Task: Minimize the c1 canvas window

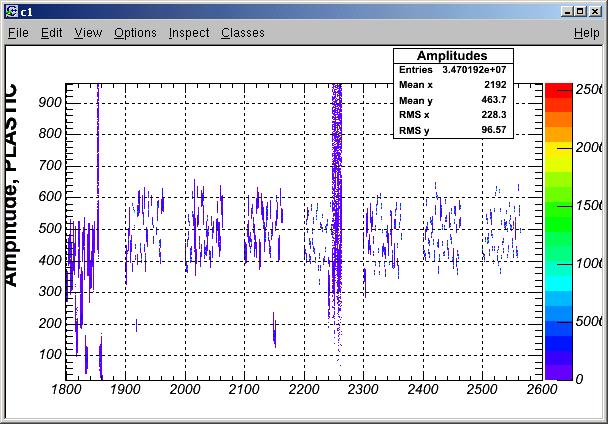Action: pos(567,12)
